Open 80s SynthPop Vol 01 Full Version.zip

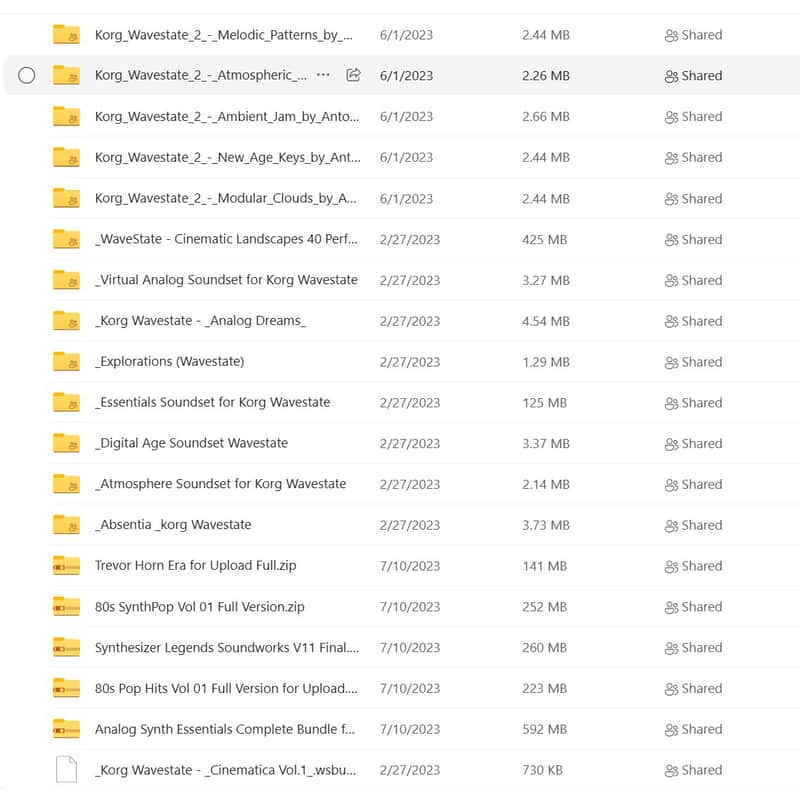[199, 607]
